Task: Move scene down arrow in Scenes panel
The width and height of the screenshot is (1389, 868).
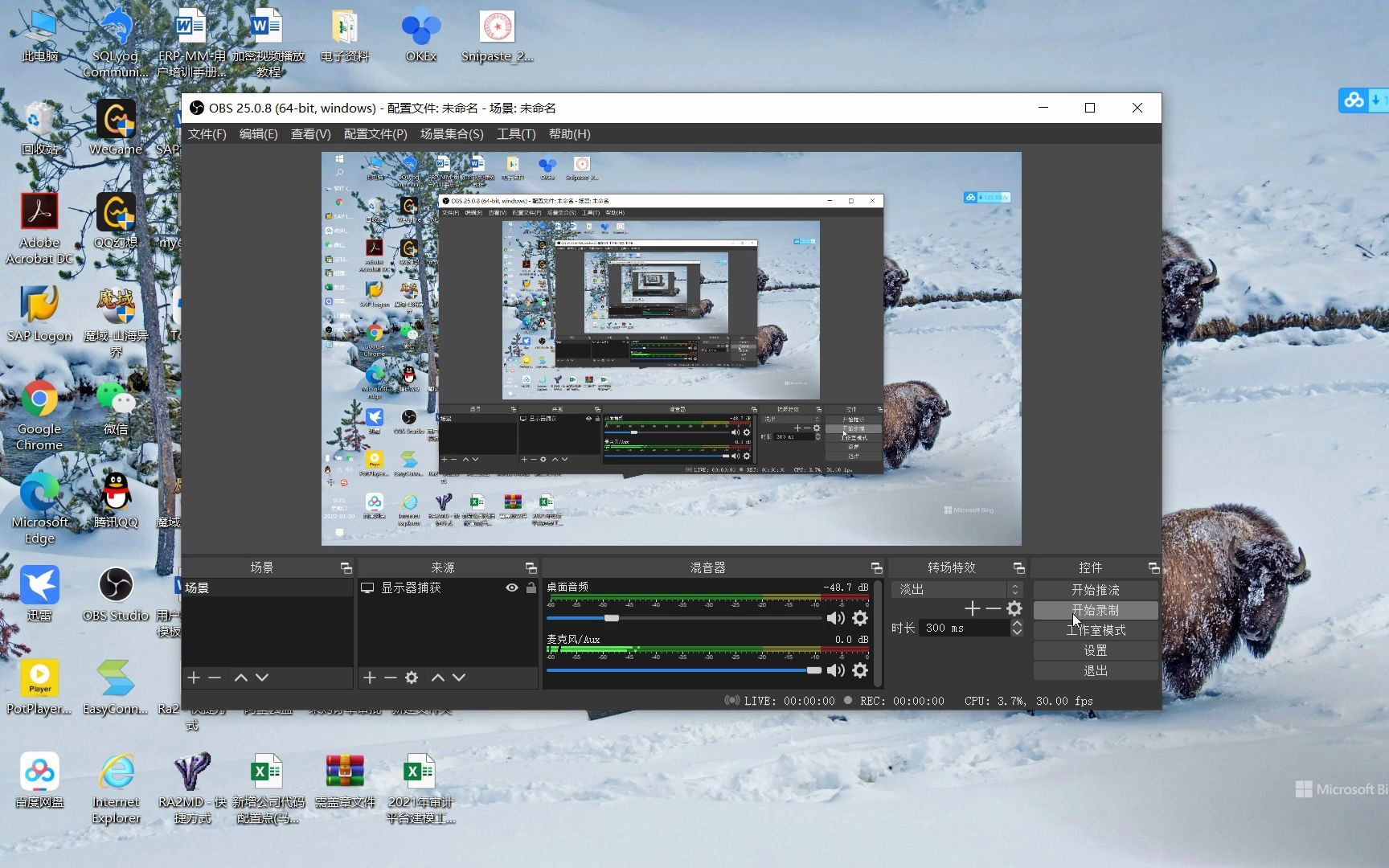Action: (262, 678)
